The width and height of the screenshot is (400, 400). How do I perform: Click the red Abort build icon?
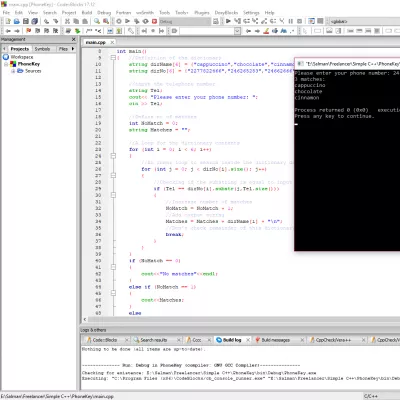154,21
